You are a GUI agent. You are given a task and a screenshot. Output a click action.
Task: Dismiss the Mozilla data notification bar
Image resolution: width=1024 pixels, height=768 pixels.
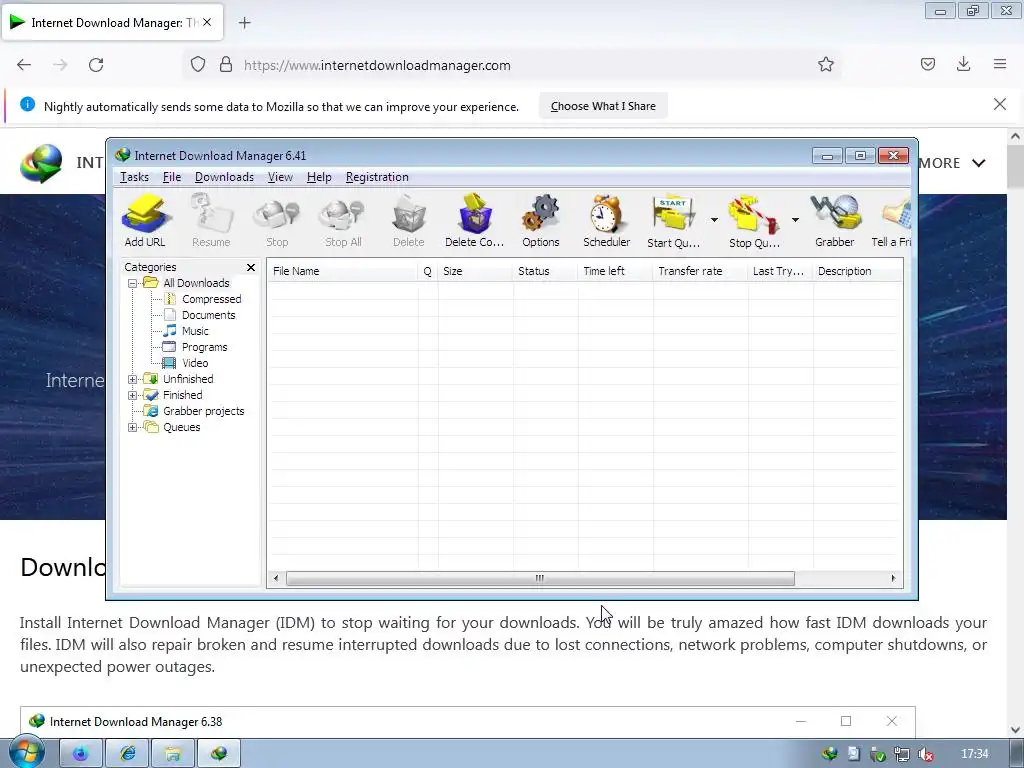[x=1000, y=104]
